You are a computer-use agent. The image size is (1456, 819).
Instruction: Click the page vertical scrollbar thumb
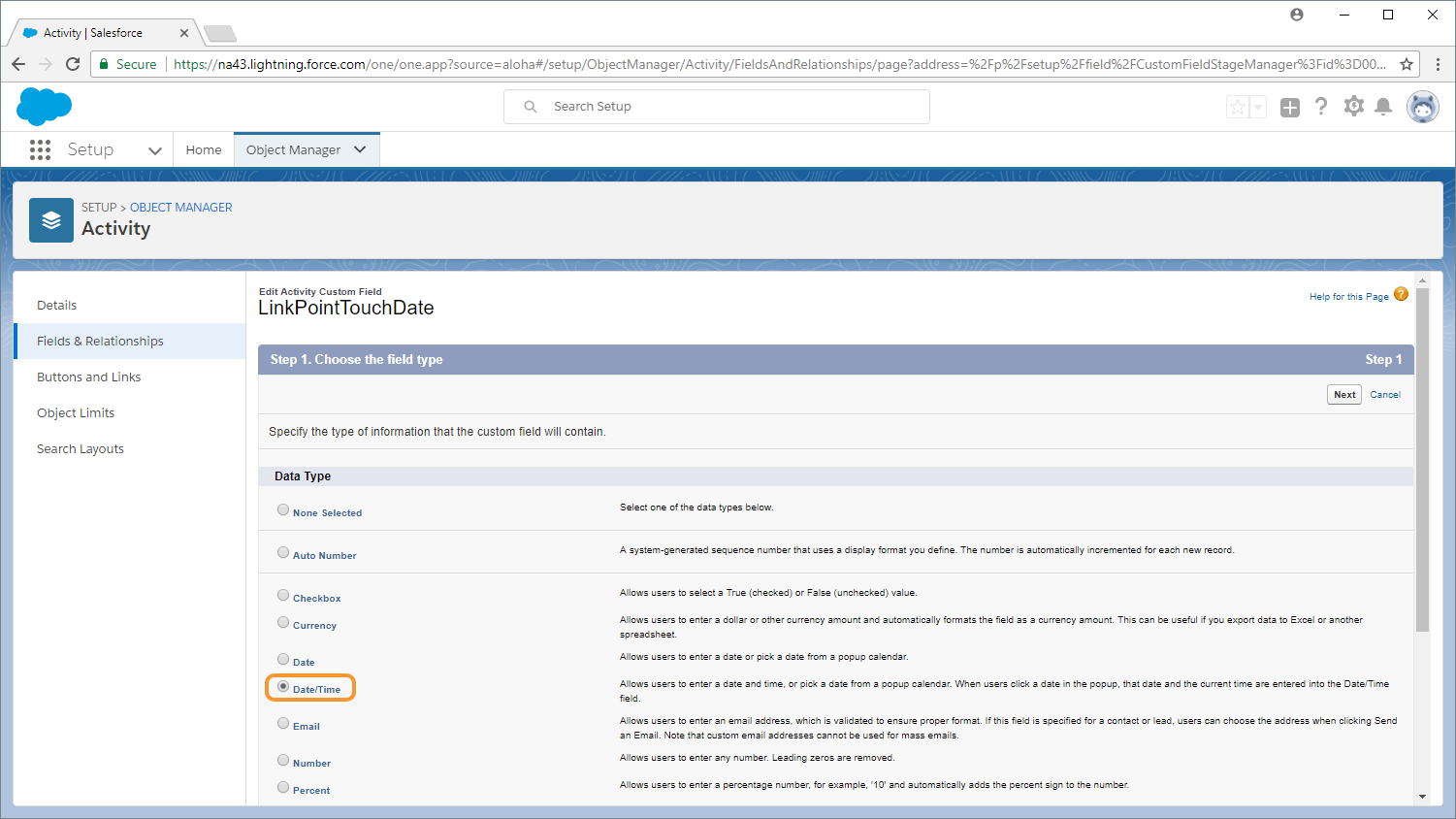(1422, 460)
